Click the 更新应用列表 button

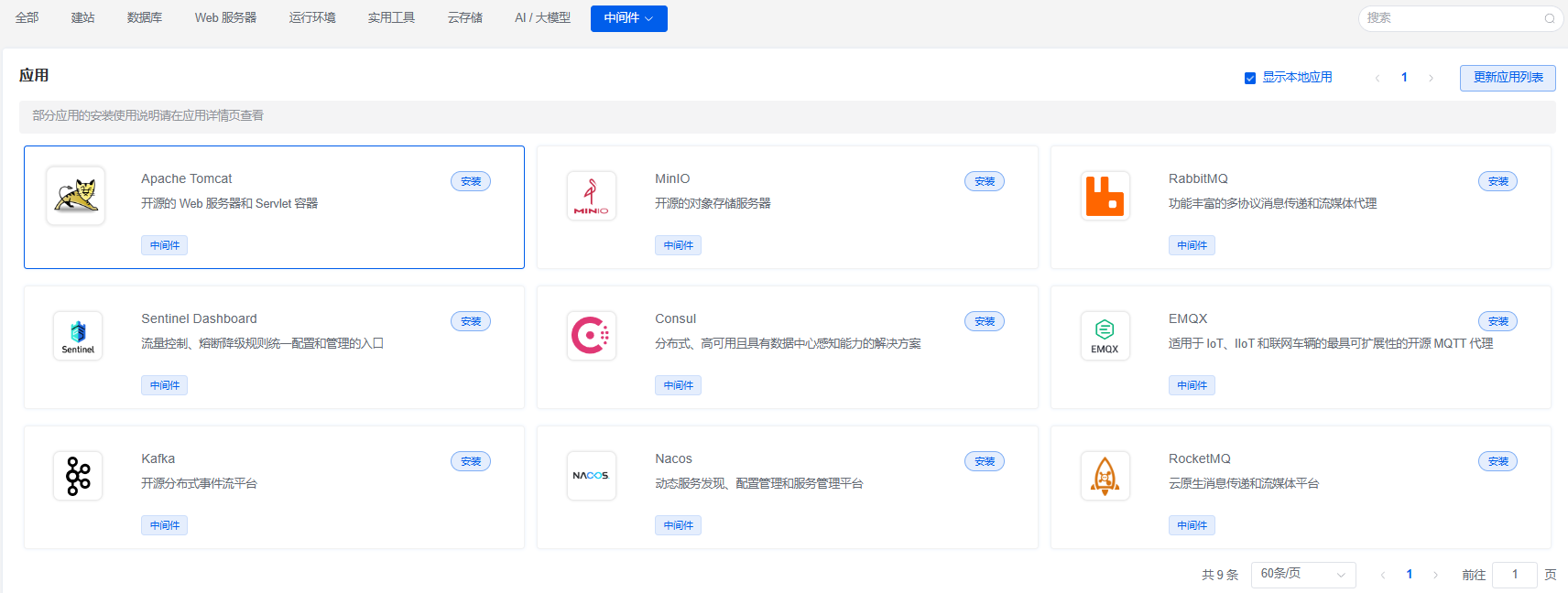pyautogui.click(x=1508, y=78)
